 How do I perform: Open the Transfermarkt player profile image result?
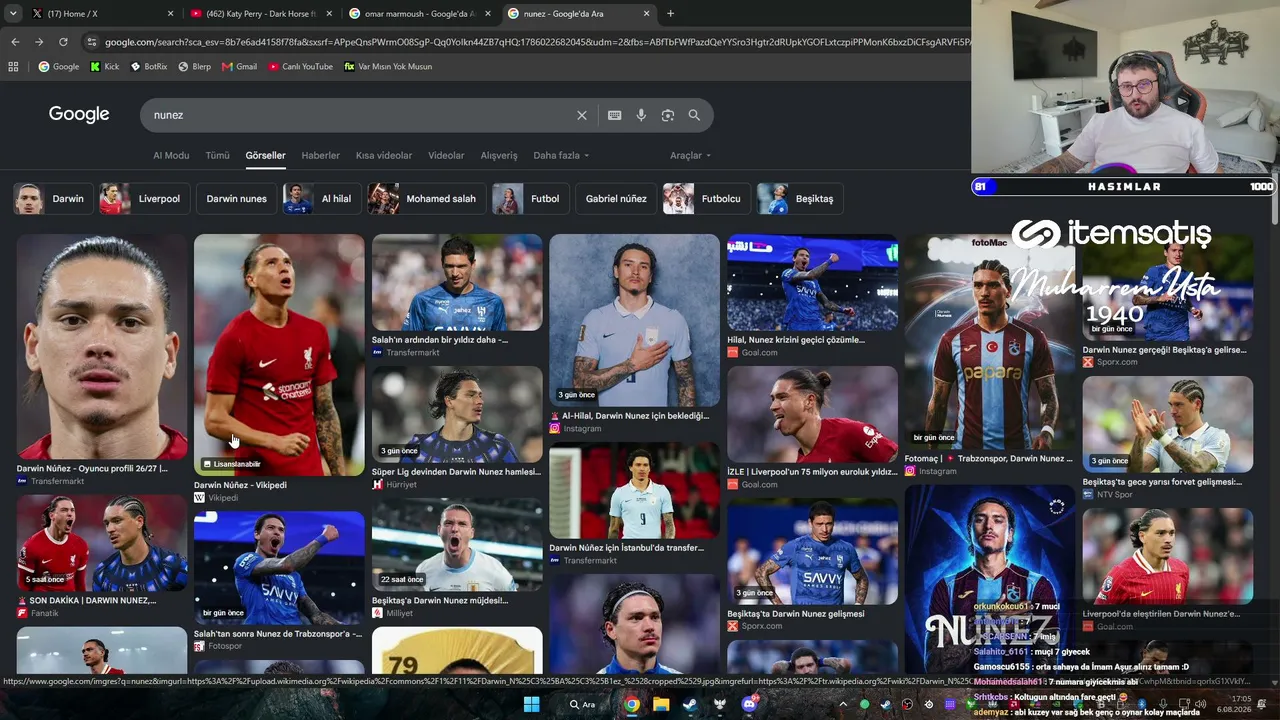101,347
